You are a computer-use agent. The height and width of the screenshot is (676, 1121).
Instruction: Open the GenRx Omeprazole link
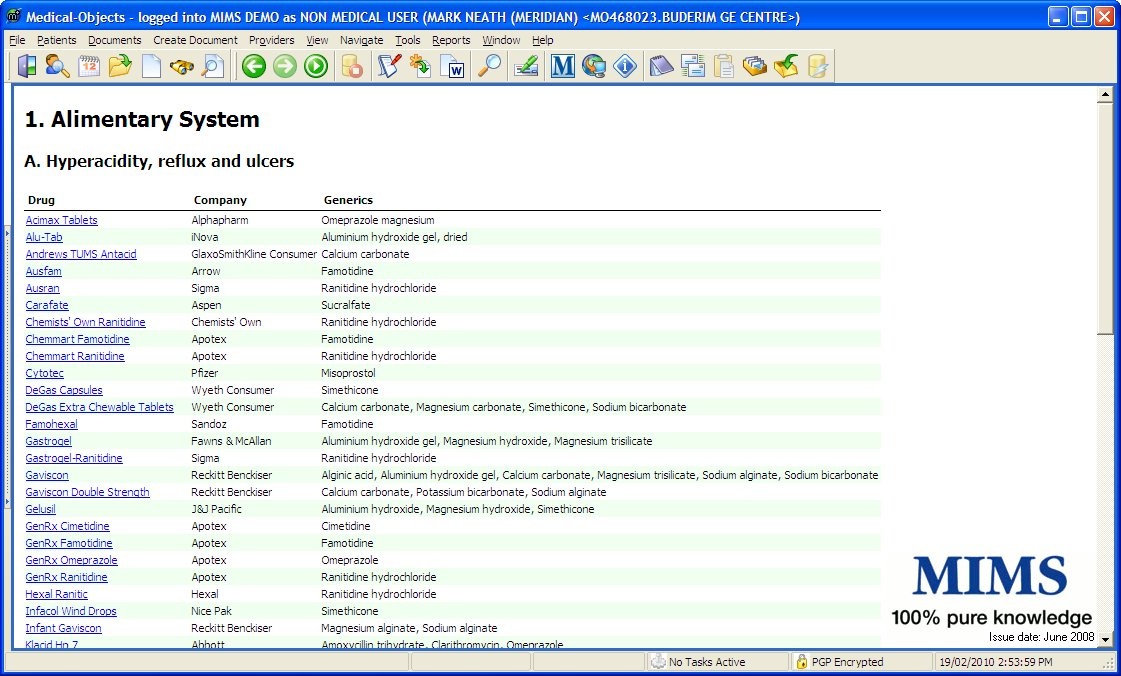[71, 560]
